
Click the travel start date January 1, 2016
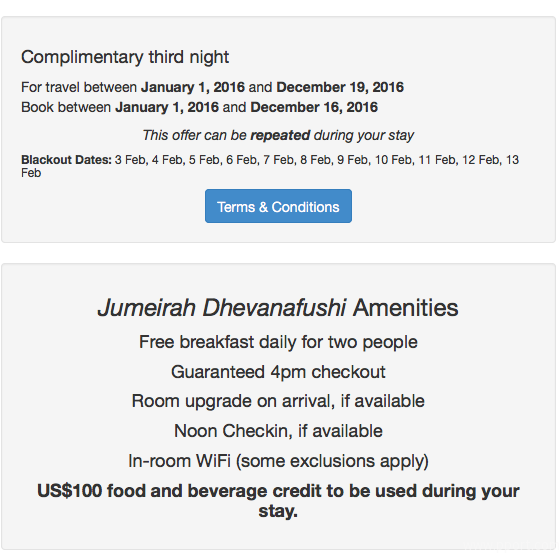193,87
